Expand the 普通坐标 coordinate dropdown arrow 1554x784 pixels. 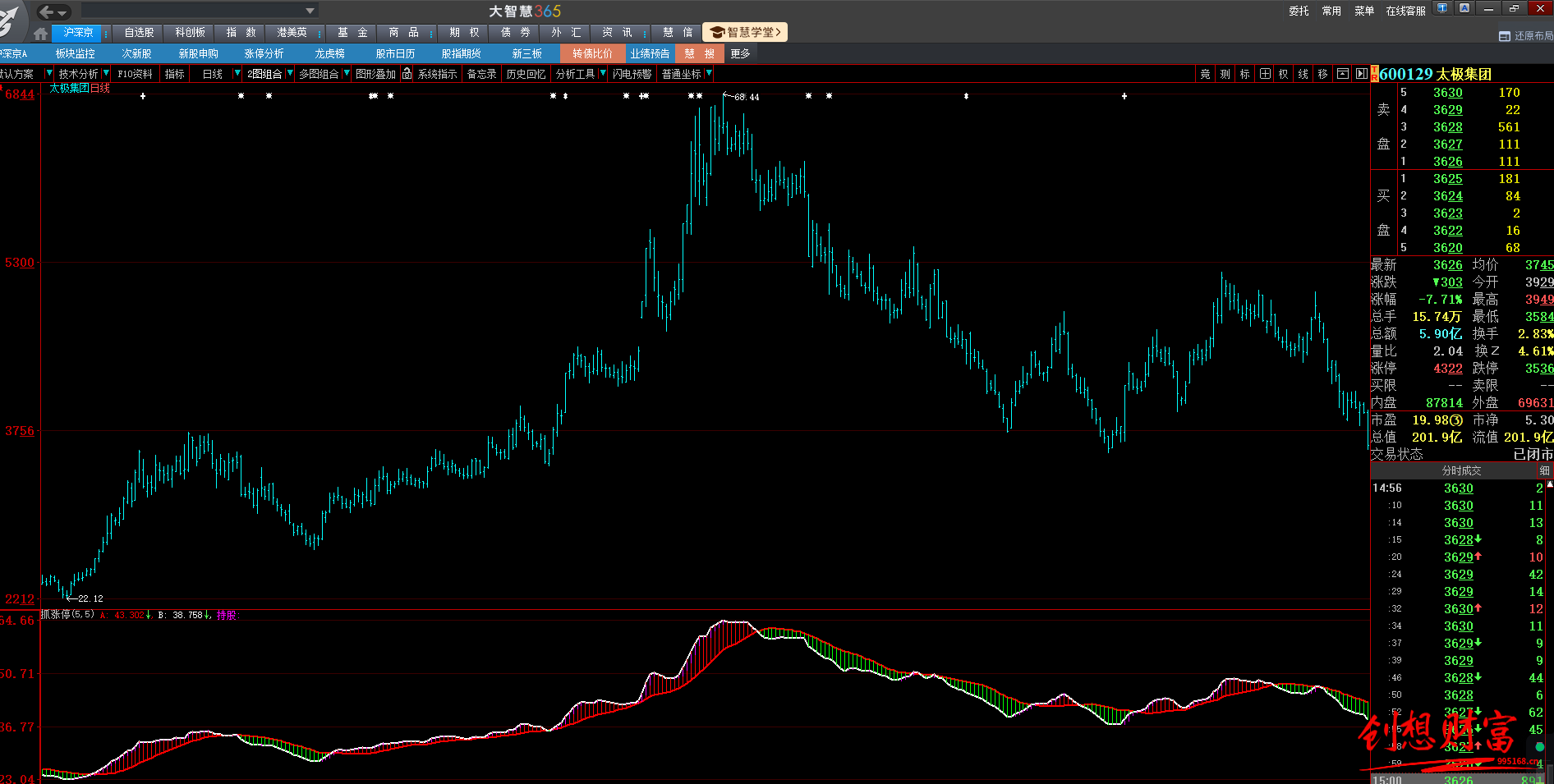[708, 74]
